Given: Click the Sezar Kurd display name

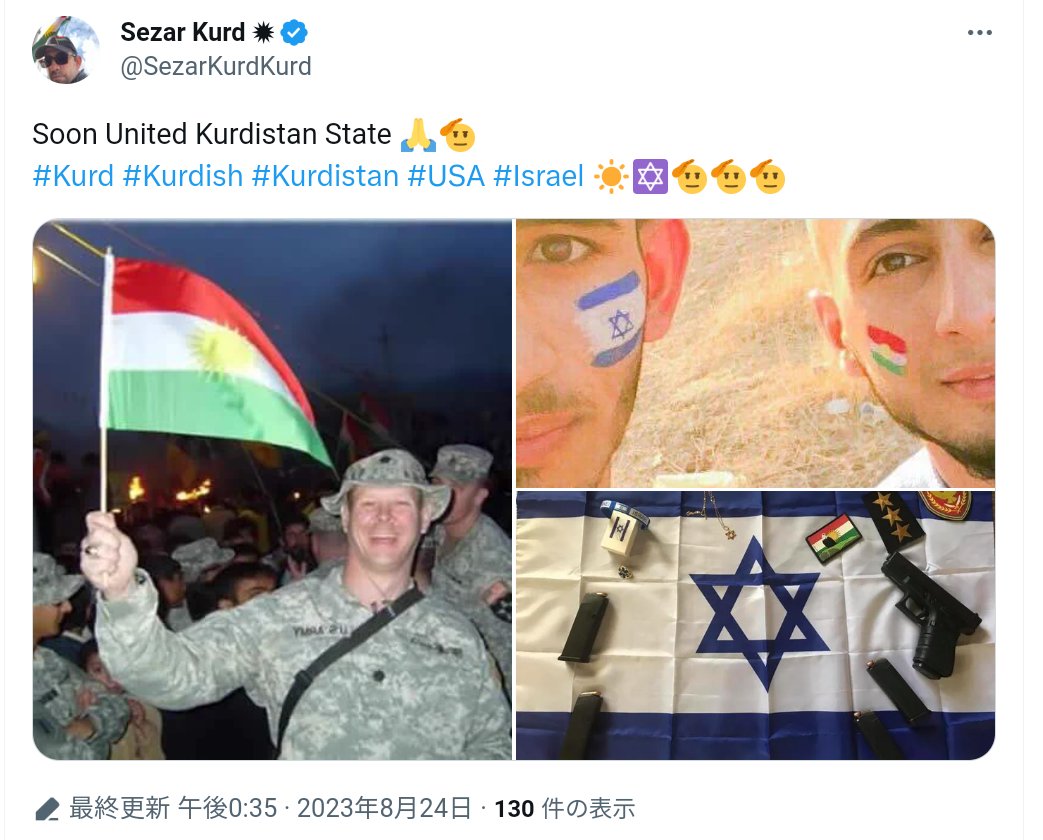Looking at the screenshot, I should [x=183, y=32].
